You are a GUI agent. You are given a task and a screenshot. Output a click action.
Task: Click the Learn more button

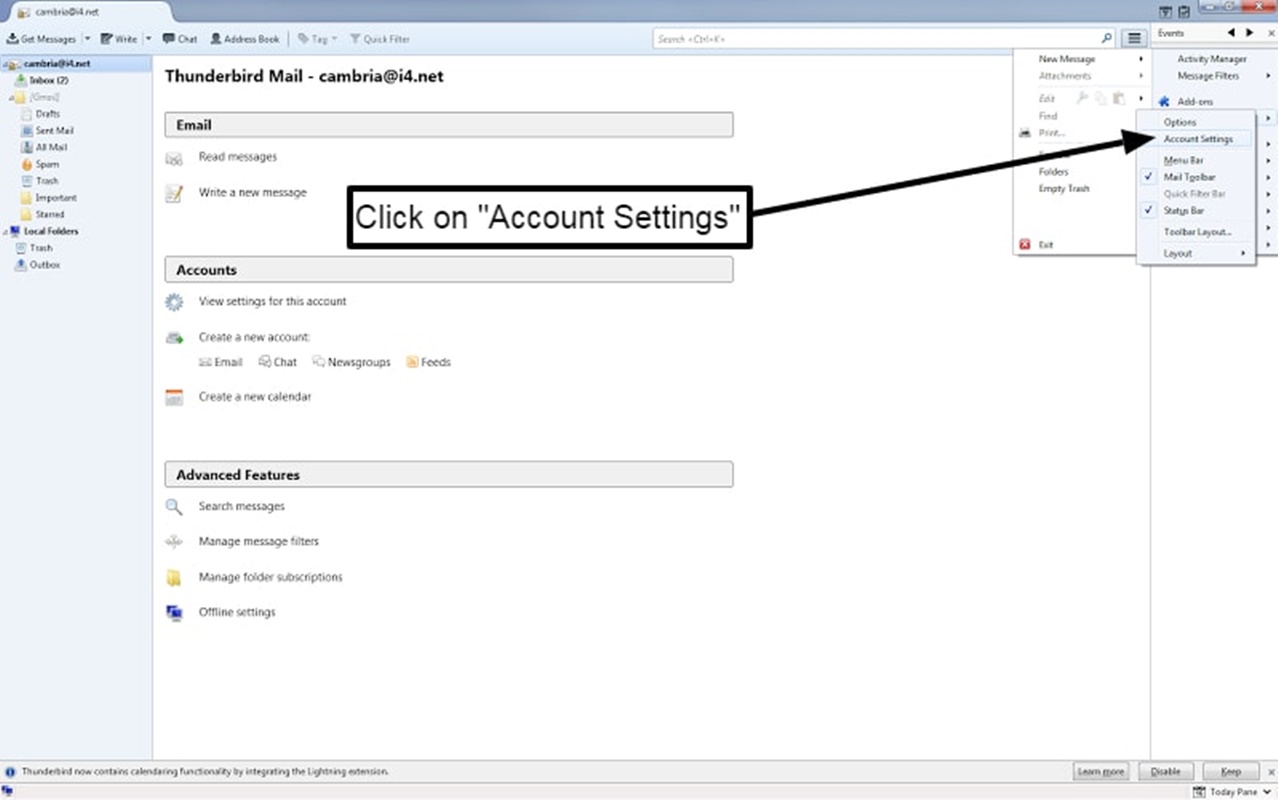1101,772
